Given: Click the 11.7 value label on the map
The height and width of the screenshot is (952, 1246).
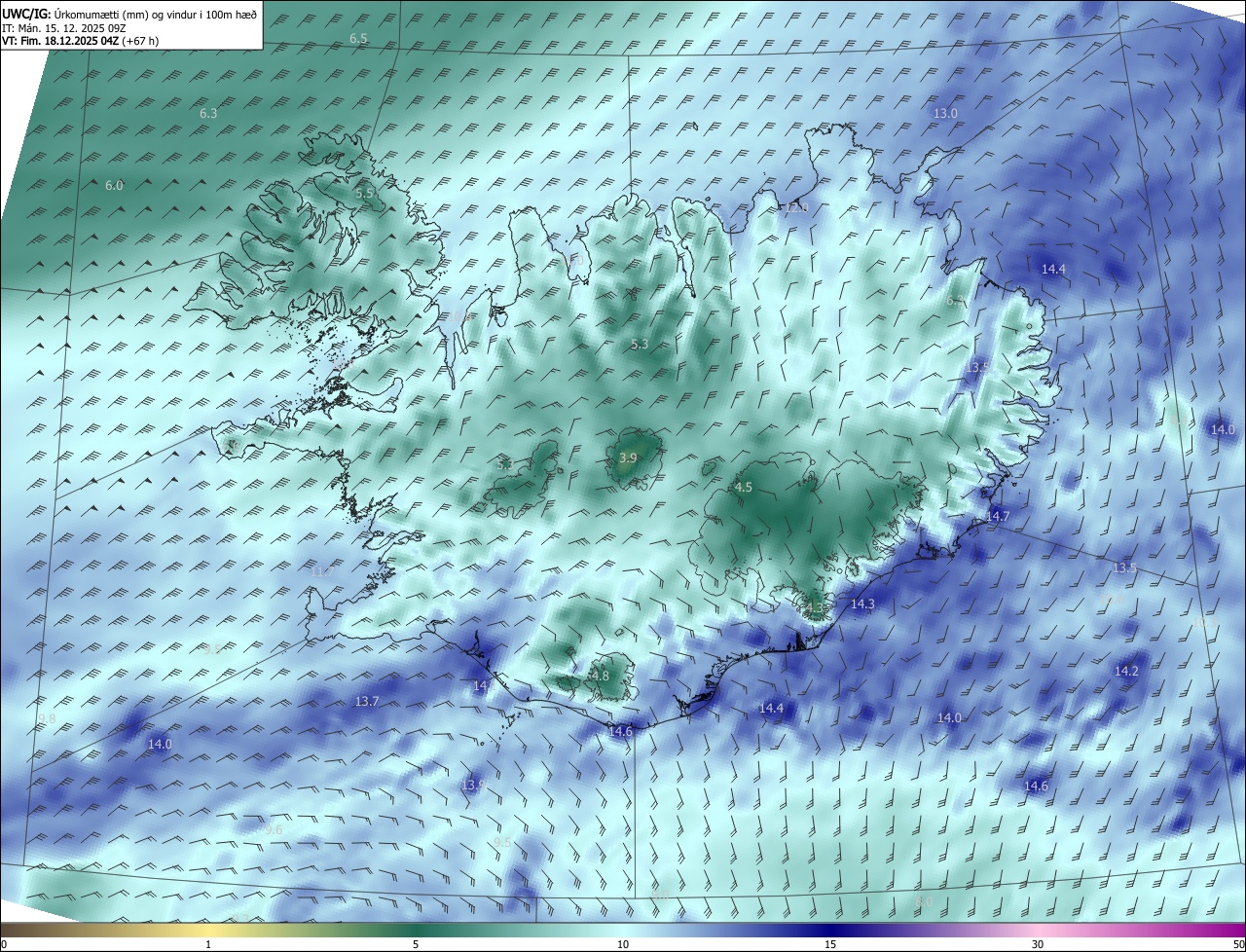Looking at the screenshot, I should click(x=321, y=572).
